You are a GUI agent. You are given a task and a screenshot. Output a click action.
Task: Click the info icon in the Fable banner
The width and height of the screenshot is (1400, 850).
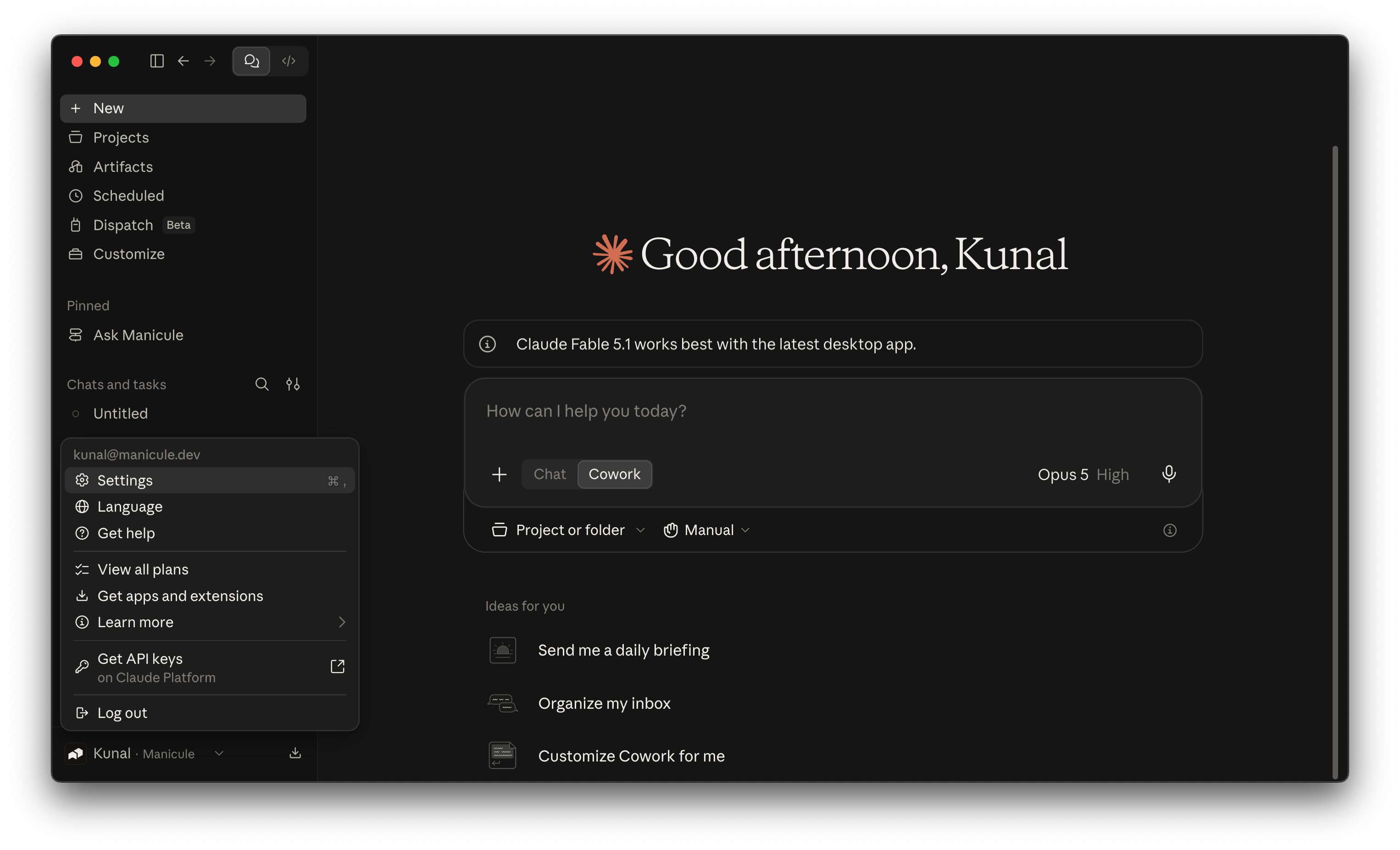click(x=488, y=344)
